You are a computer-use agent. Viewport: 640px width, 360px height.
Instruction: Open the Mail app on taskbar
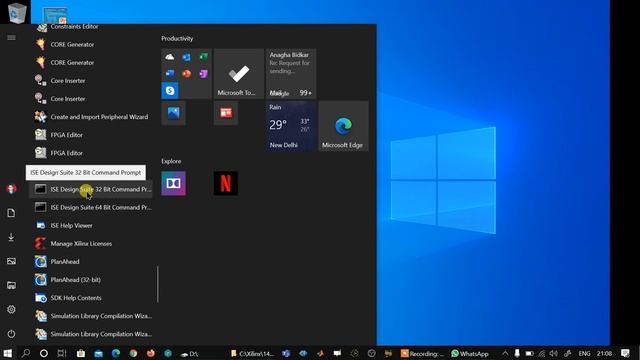pos(98,353)
